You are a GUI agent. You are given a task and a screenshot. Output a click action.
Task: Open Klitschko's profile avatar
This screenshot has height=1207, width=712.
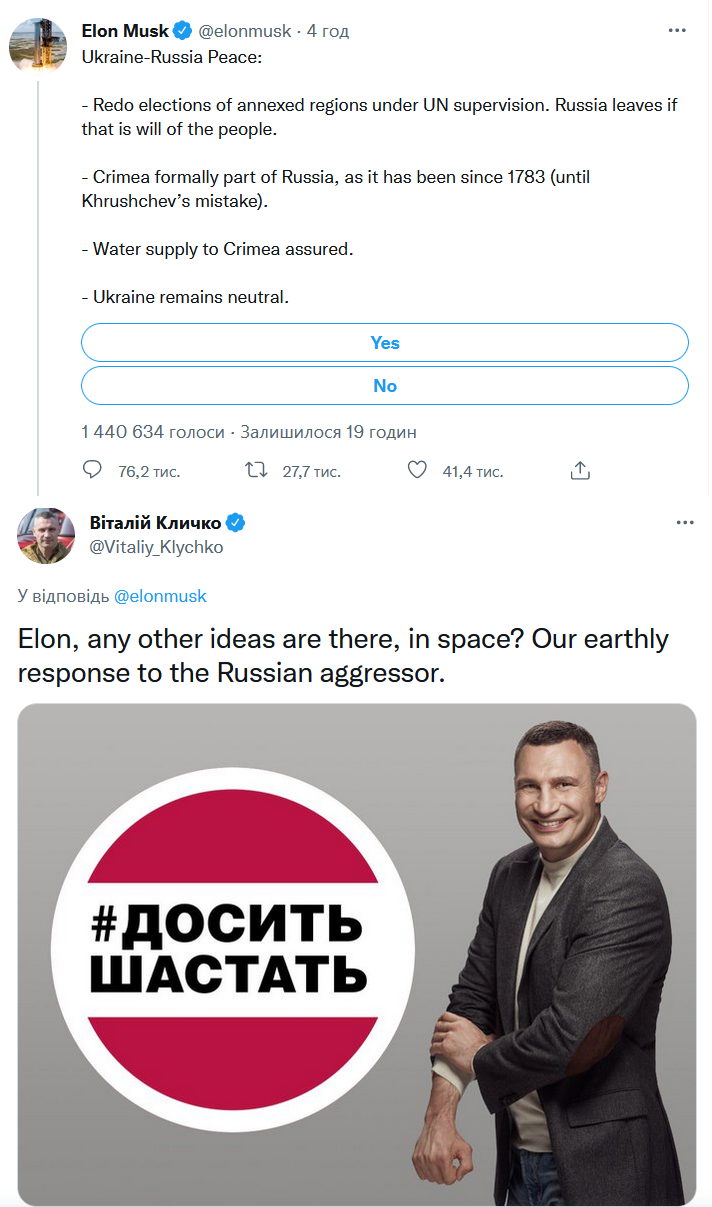46,536
